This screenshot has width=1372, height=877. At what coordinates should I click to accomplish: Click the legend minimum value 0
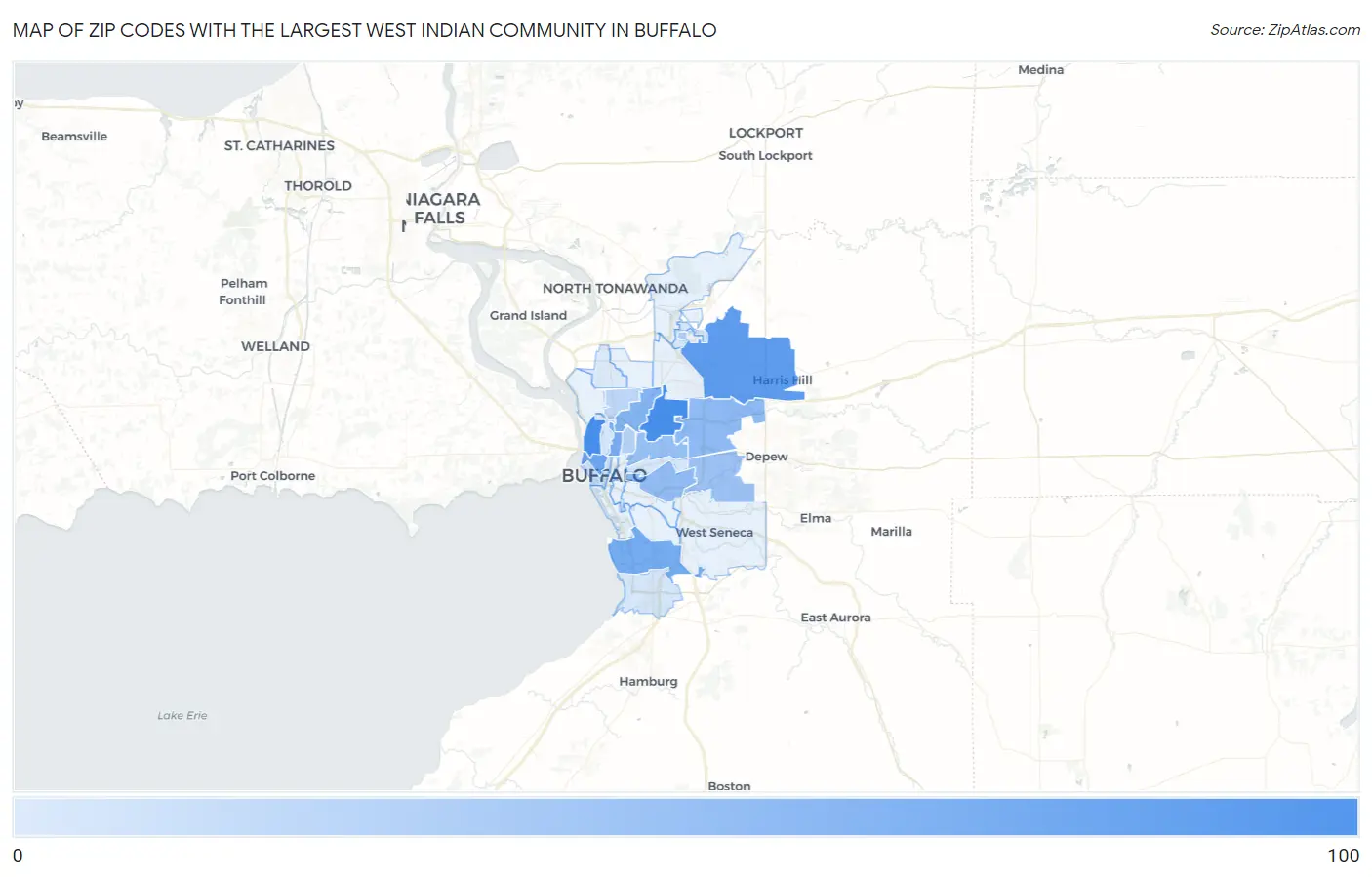tap(18, 856)
